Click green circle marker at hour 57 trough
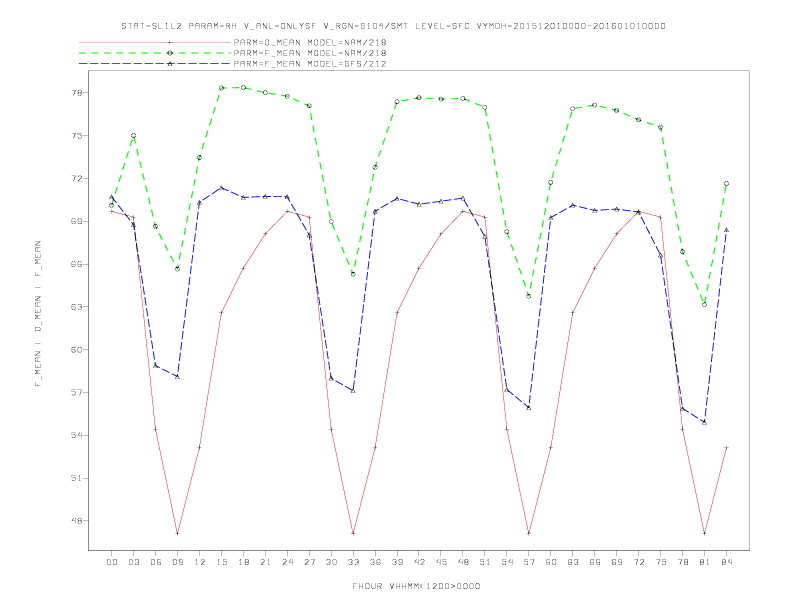Screen dimensions: 792x612 pyautogui.click(x=529, y=296)
